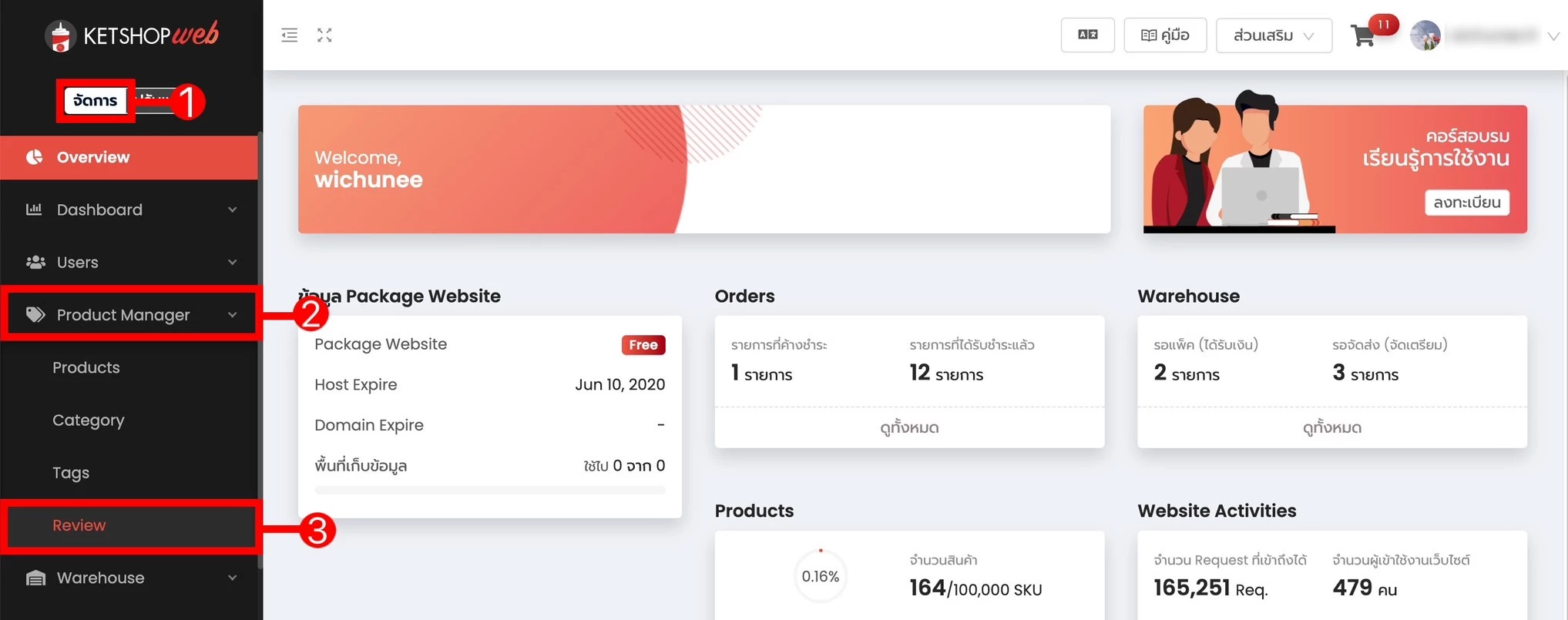Screen dimensions: 1568x620
Task: Click the Domain Expire row label
Action: tap(369, 425)
